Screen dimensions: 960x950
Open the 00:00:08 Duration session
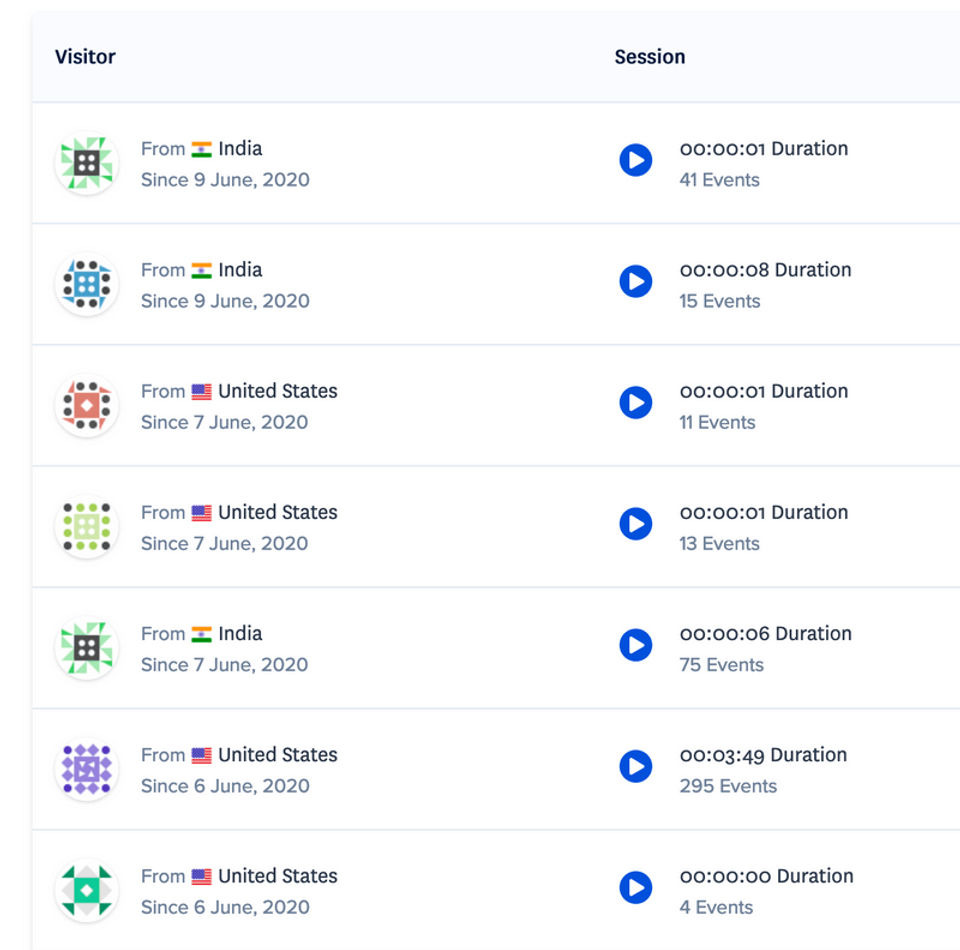coord(765,270)
